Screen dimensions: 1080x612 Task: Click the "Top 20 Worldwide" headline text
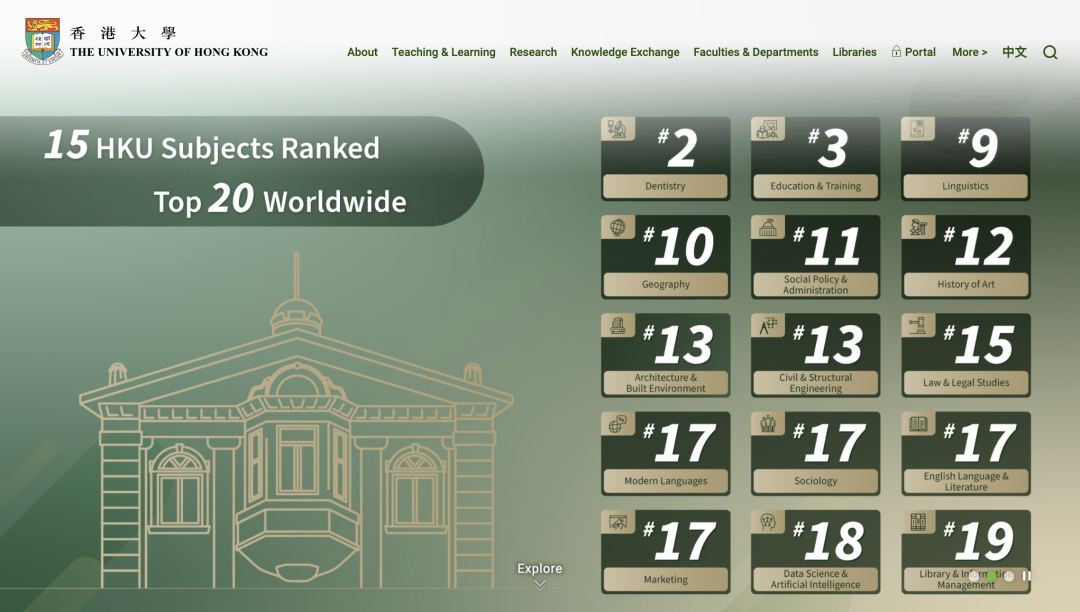280,200
